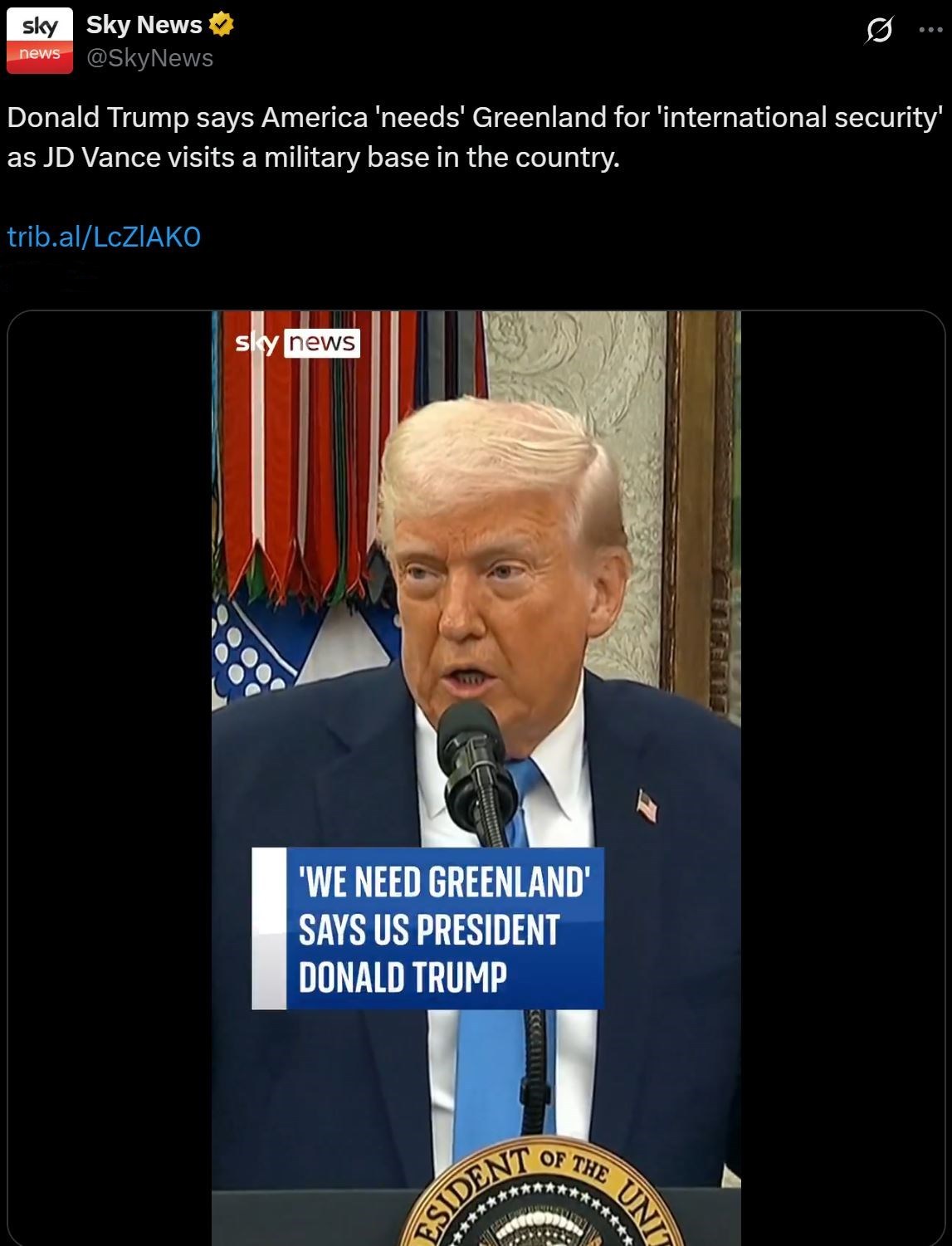Viewport: 952px width, 1246px height.
Task: Open the three-dot more options menu
Action: [930, 31]
